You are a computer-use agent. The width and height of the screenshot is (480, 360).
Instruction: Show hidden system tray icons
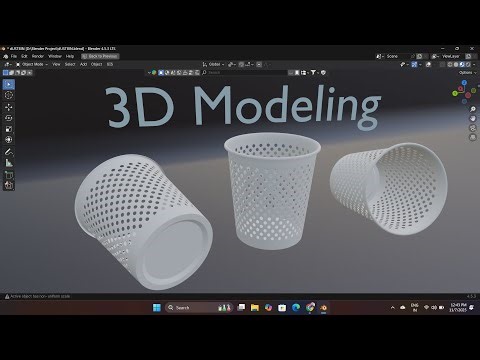pos(393,307)
